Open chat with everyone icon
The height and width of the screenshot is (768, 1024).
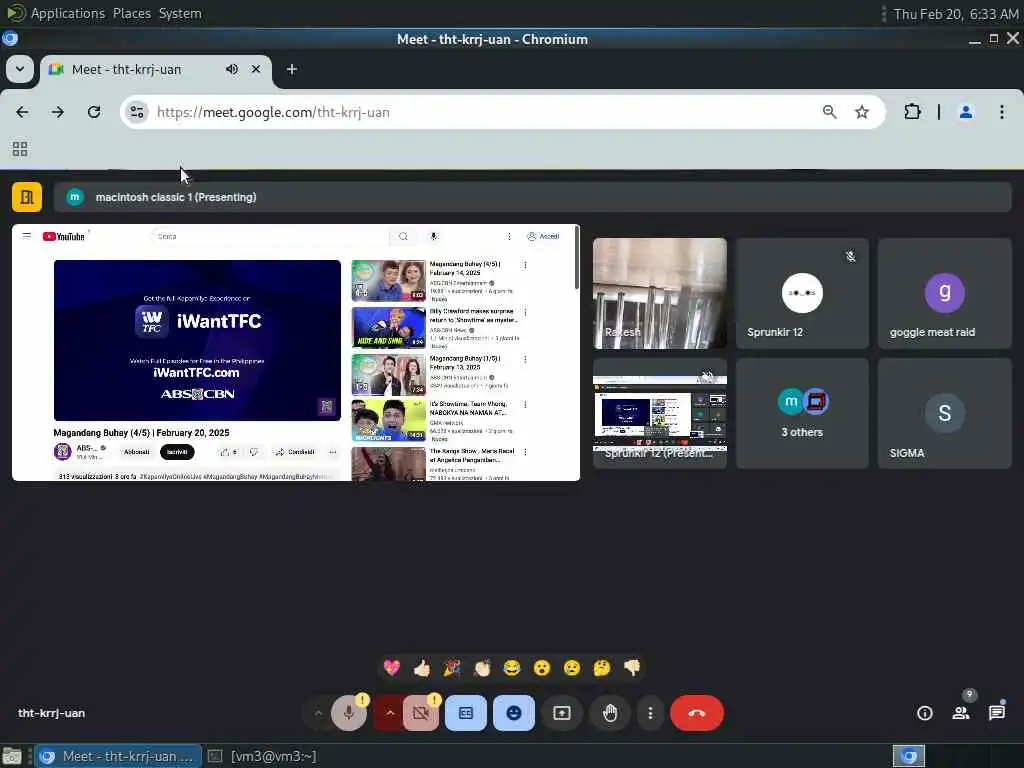click(x=997, y=713)
